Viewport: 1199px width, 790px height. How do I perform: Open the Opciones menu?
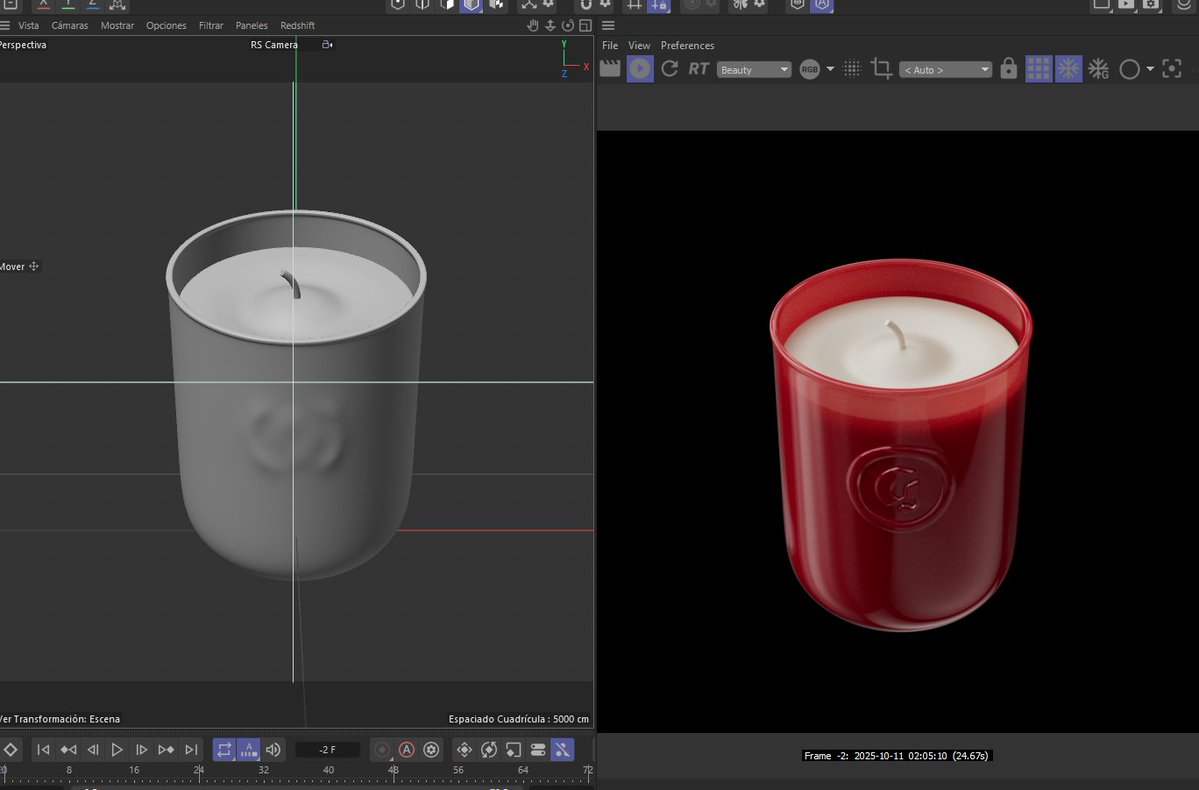[x=166, y=25]
